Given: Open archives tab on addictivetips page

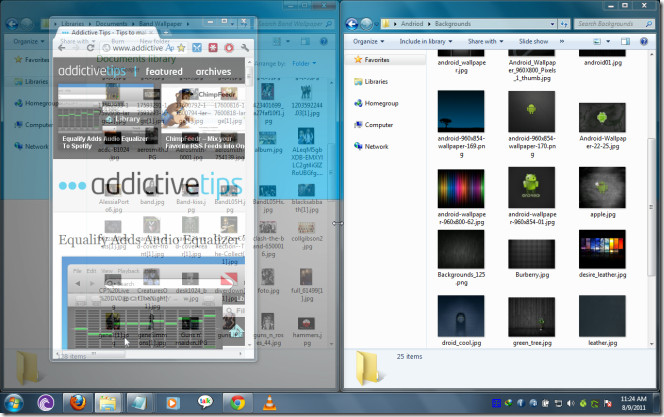Looking at the screenshot, I should [213, 72].
